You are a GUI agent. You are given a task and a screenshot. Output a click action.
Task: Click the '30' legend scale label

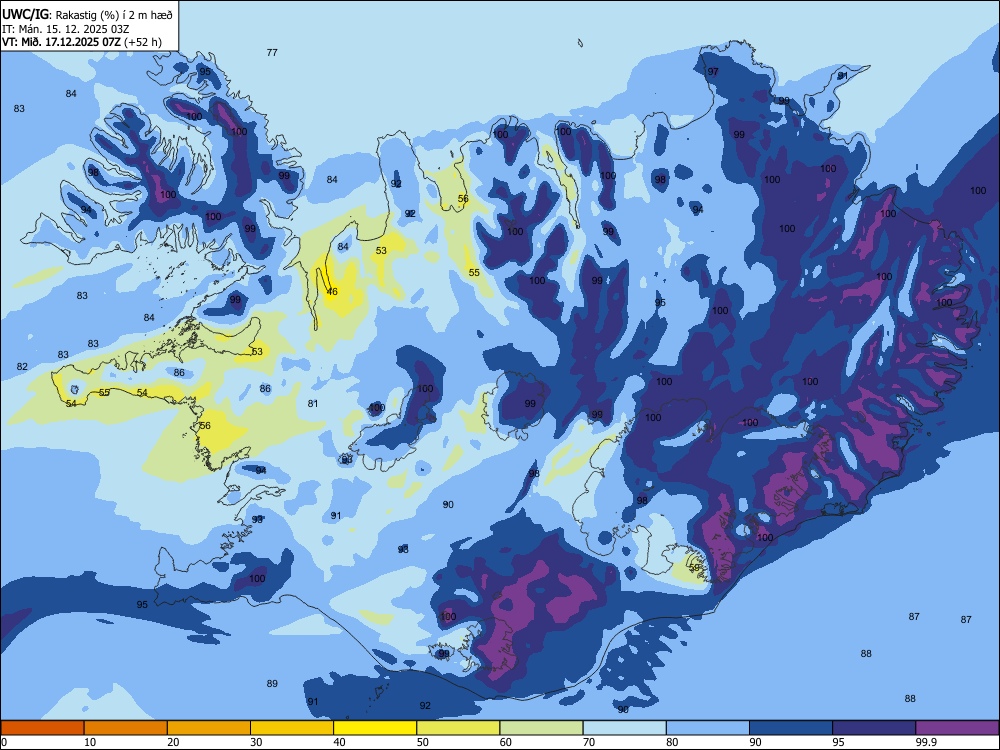click(256, 742)
